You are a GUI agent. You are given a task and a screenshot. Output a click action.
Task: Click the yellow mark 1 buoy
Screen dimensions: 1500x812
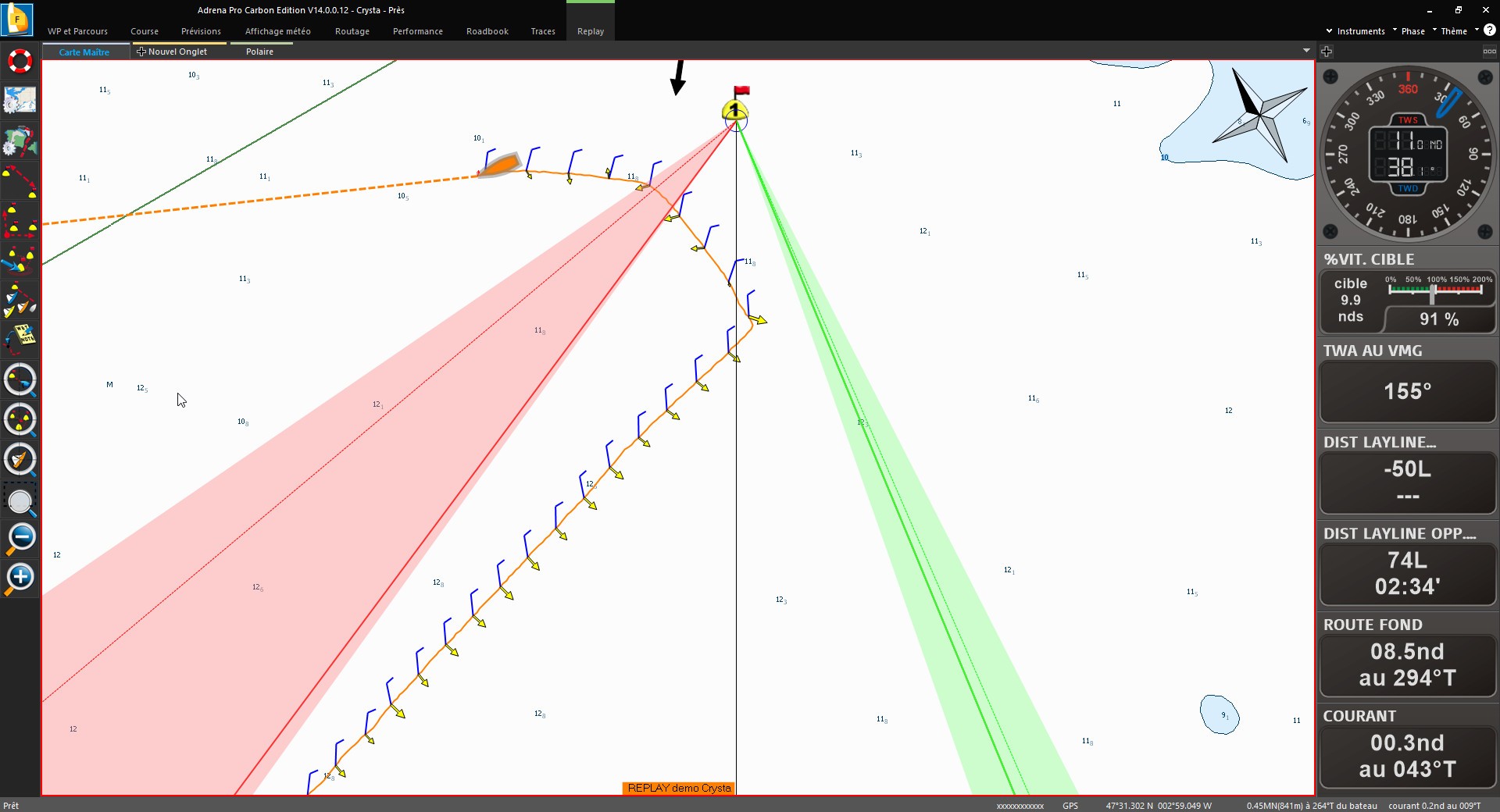point(735,109)
